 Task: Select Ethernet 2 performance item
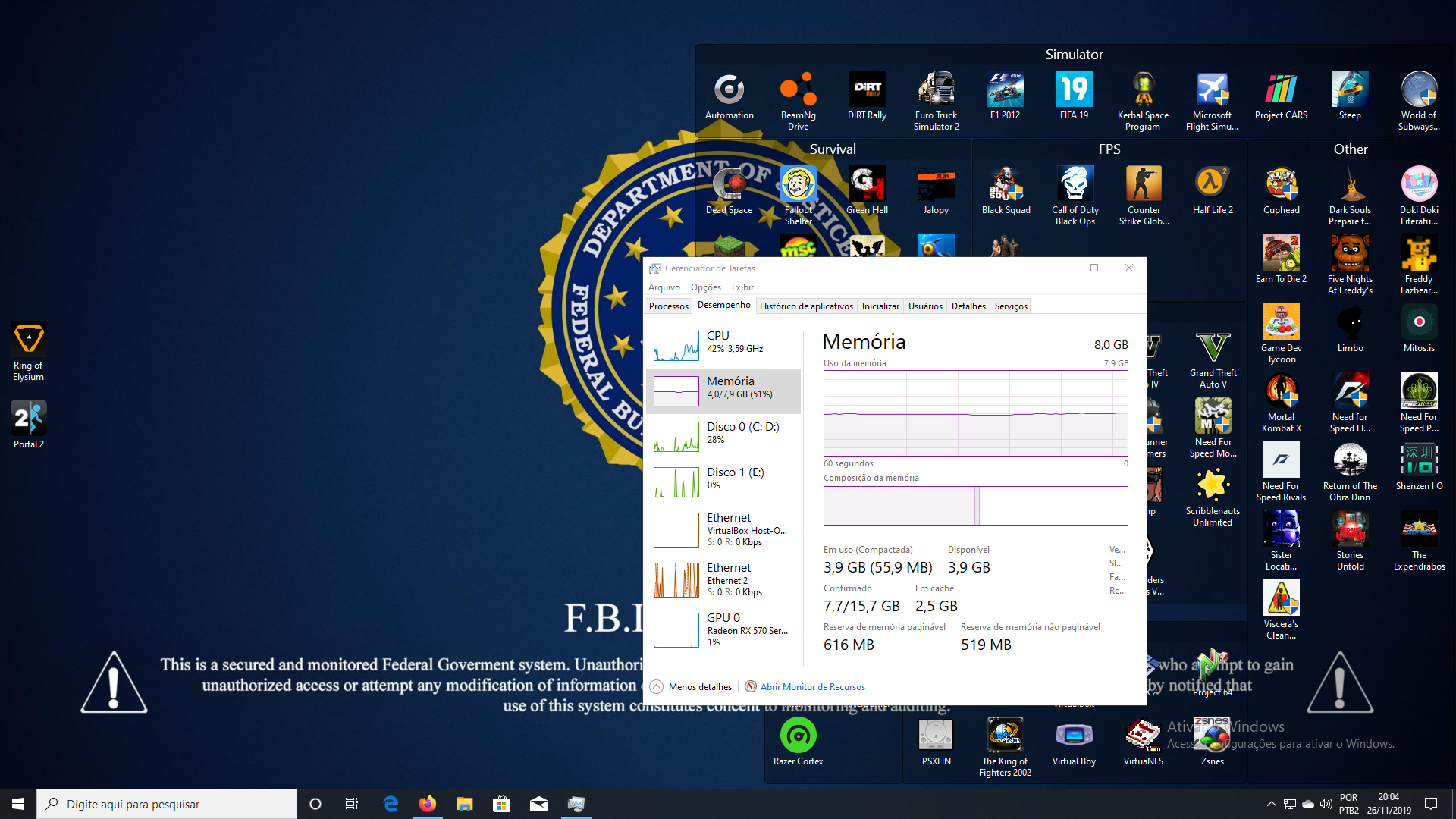pos(723,580)
